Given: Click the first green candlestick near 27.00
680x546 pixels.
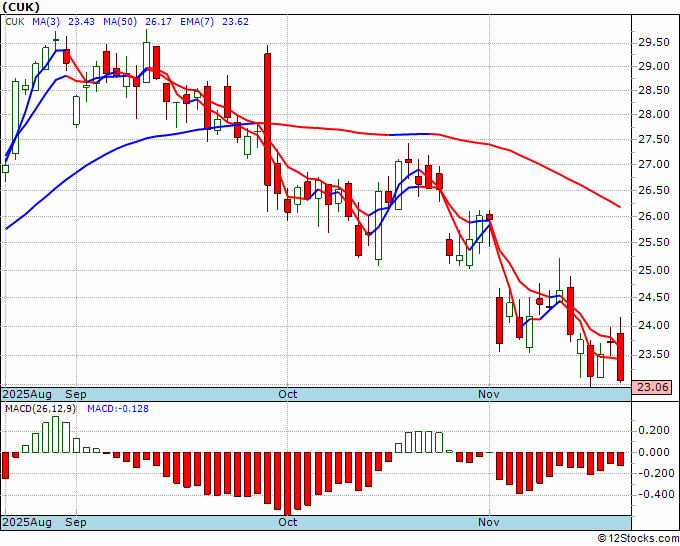Looking at the screenshot, I should point(6,169).
